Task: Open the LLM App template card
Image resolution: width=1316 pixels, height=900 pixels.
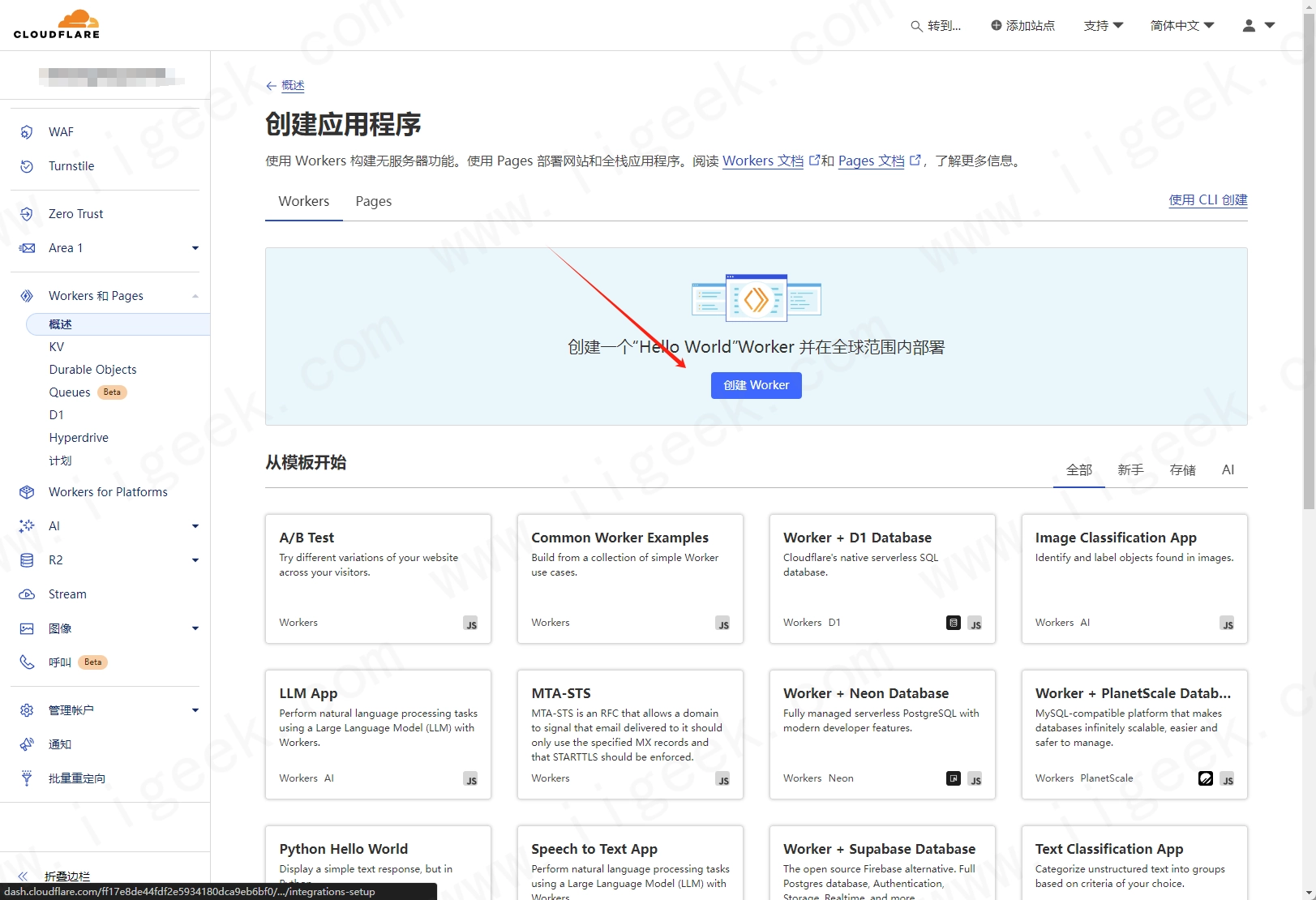Action: 378,735
